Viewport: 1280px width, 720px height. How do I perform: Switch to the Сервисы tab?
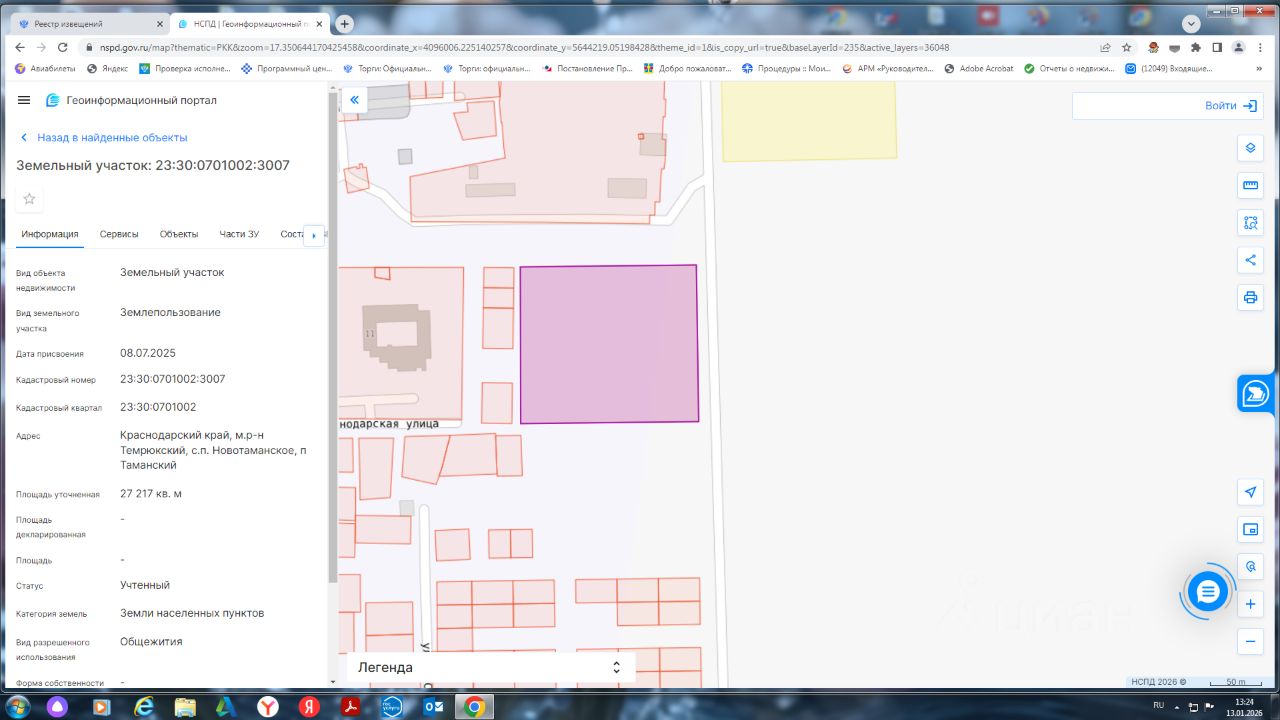(x=119, y=234)
